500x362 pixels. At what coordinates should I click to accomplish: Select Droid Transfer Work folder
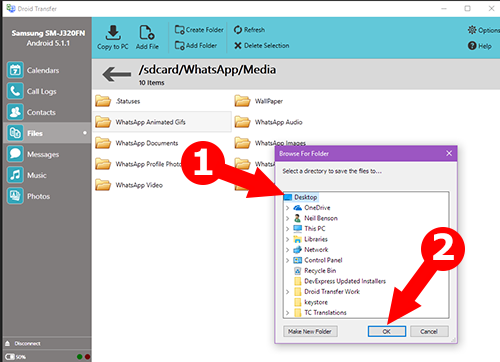point(327,292)
